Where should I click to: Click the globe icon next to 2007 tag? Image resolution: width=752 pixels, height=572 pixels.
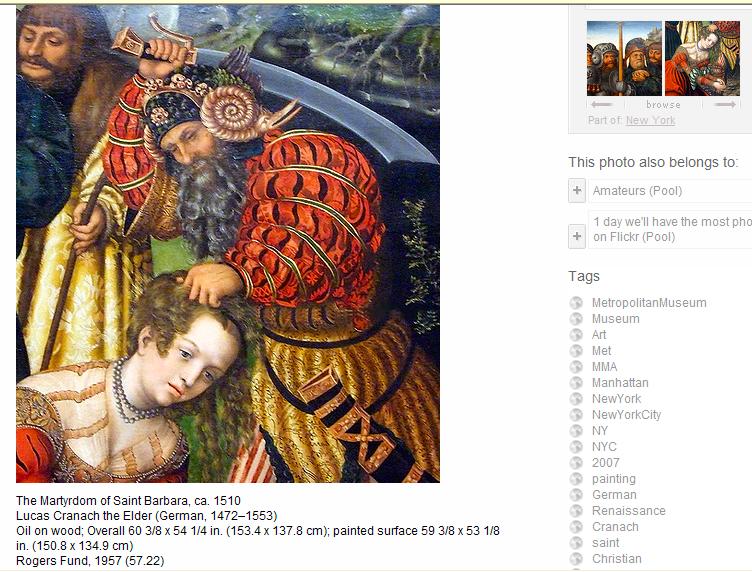pyautogui.click(x=576, y=463)
